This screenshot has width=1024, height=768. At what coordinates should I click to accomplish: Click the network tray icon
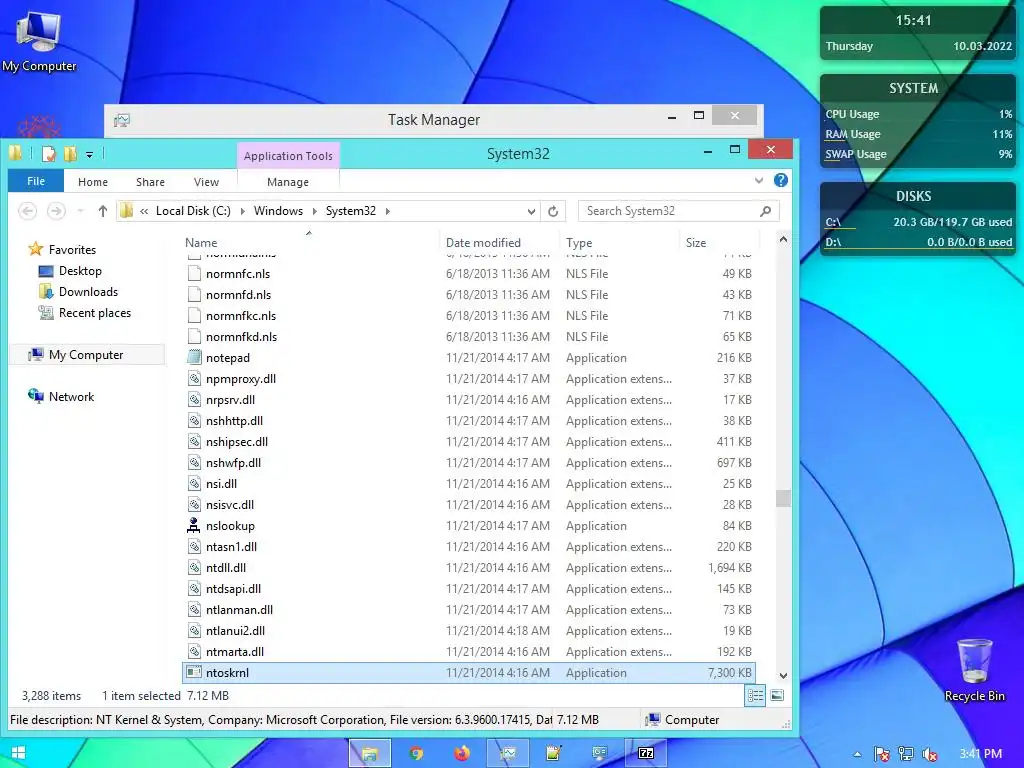point(906,754)
